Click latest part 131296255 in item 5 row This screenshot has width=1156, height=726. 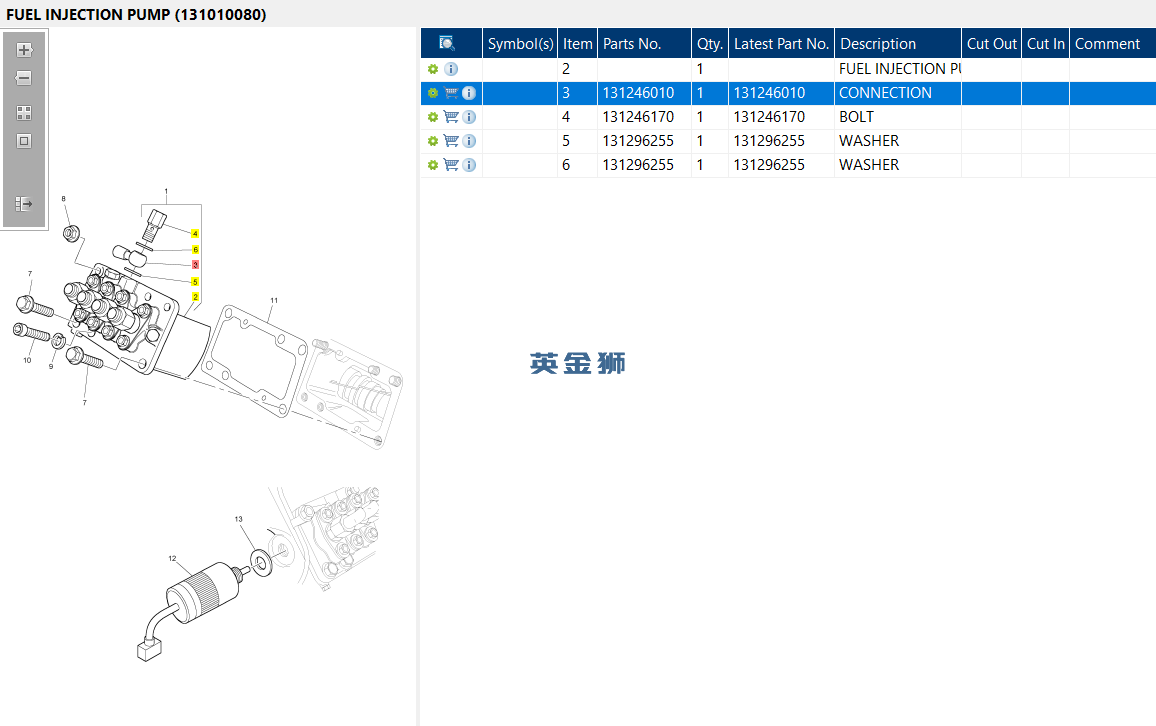coord(781,141)
